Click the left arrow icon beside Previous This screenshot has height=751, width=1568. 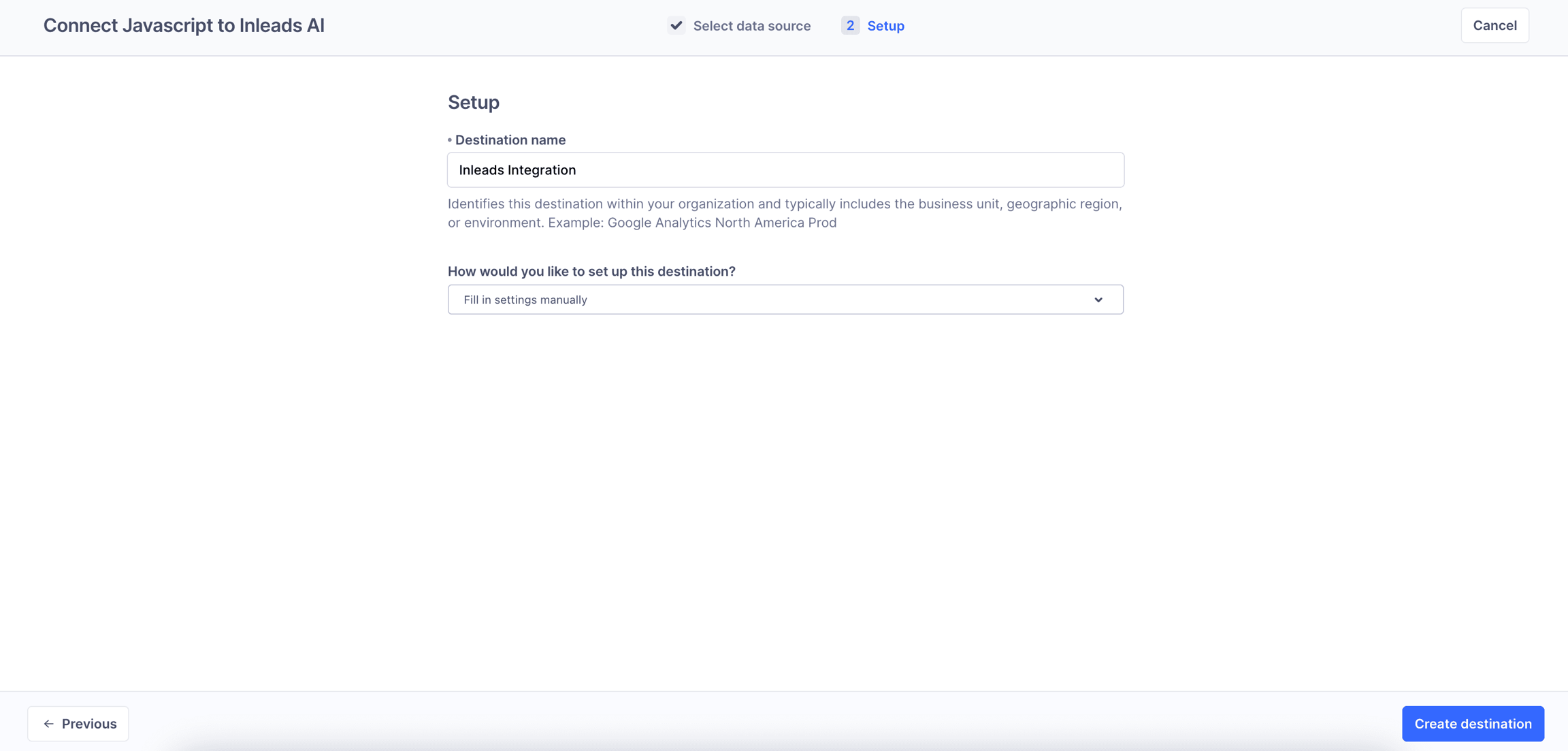[48, 724]
